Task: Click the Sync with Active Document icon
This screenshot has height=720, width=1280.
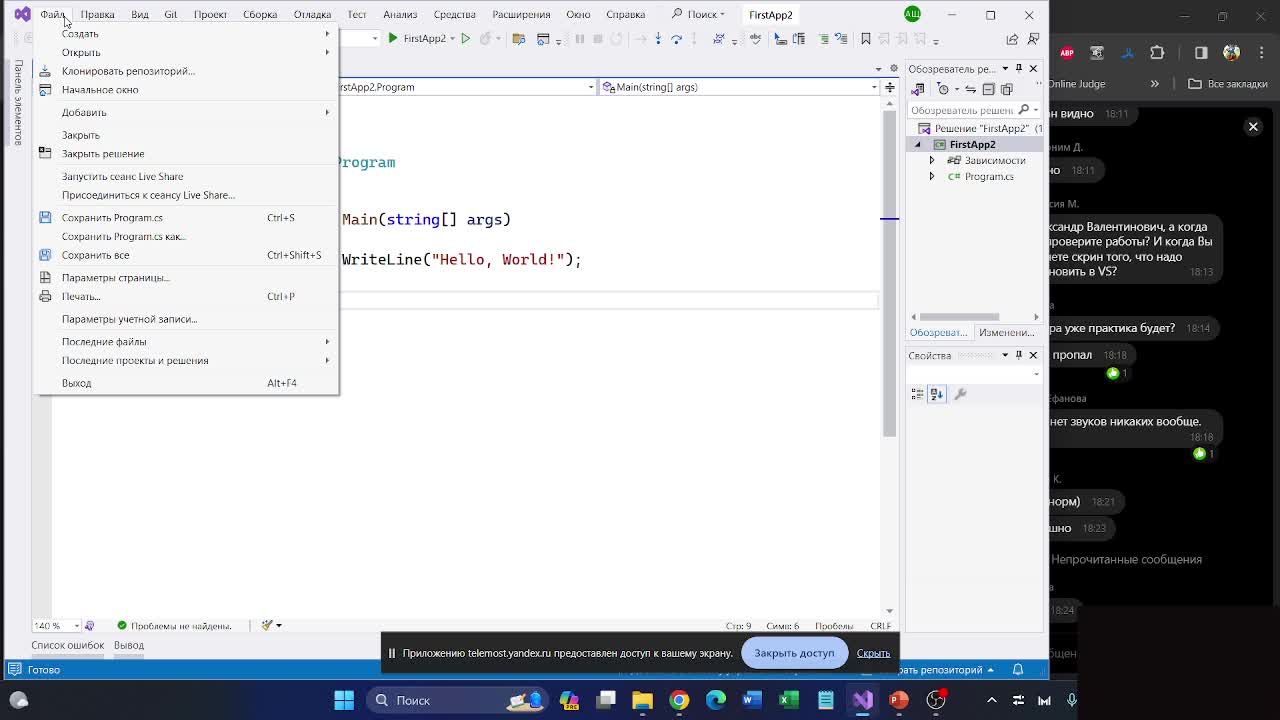Action: point(970,89)
